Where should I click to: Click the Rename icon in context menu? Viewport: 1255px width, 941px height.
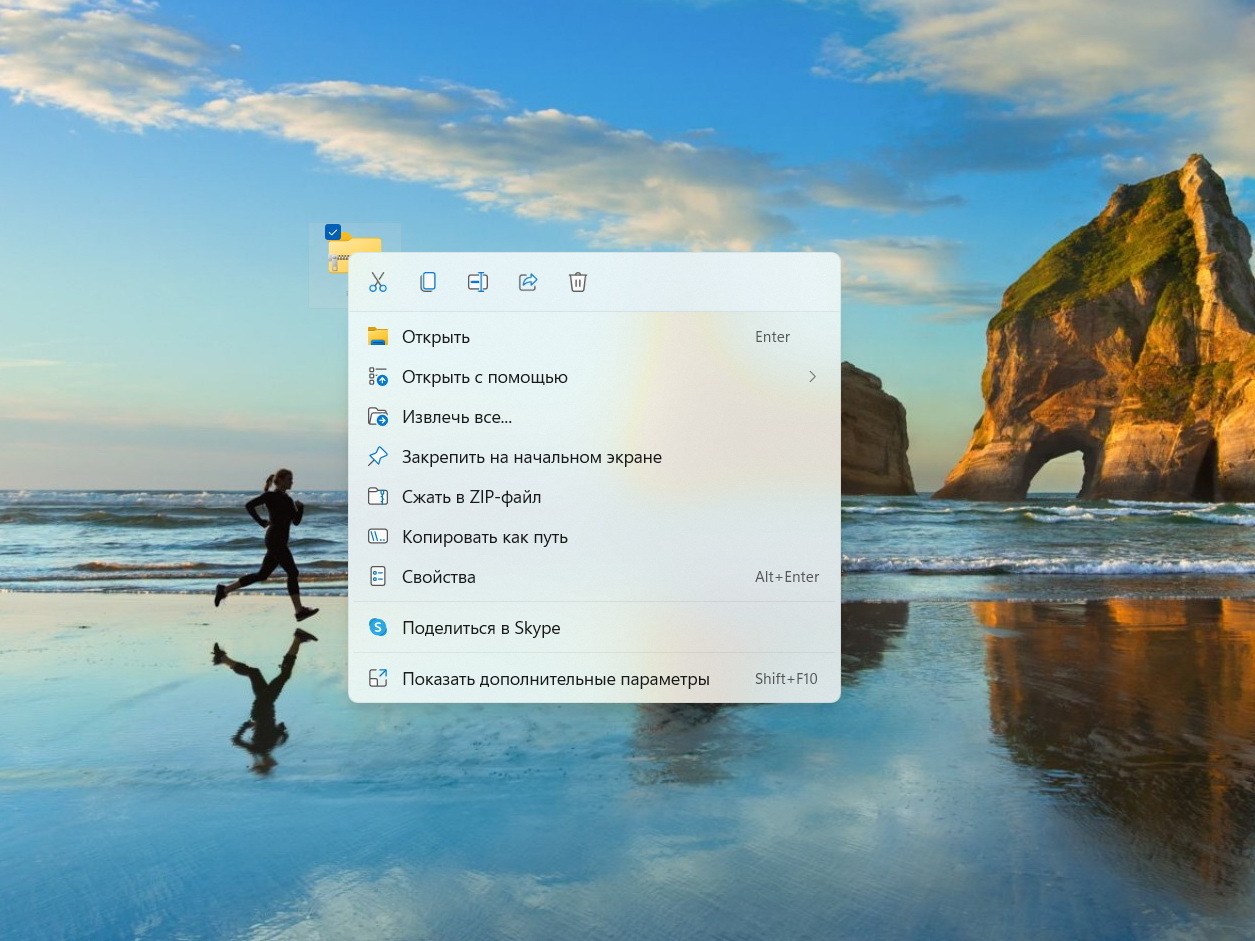point(478,282)
